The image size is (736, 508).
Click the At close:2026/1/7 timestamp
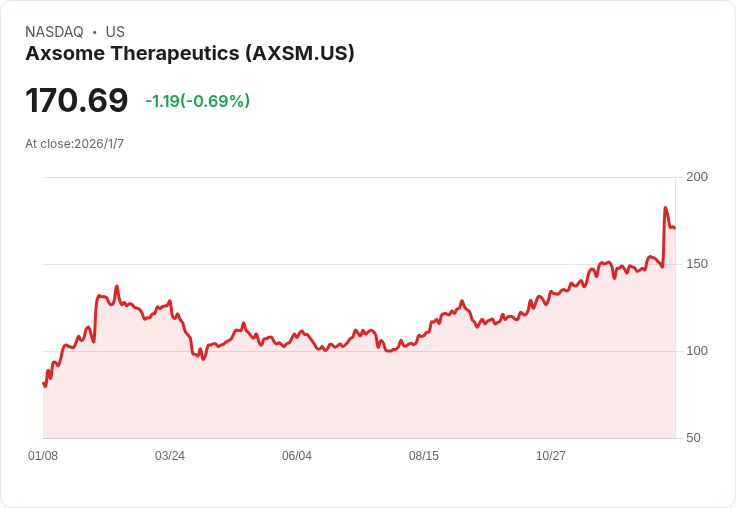(75, 144)
